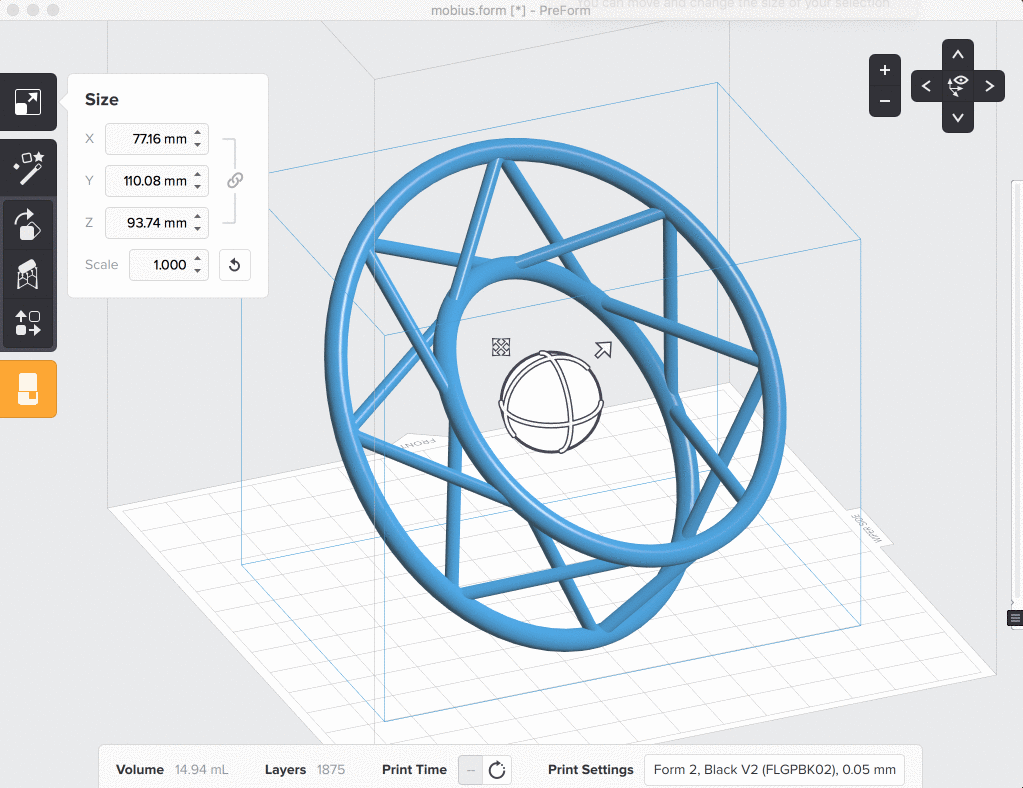Click the Y dimension field 110.08 mm
The height and width of the screenshot is (788, 1023).
click(157, 181)
